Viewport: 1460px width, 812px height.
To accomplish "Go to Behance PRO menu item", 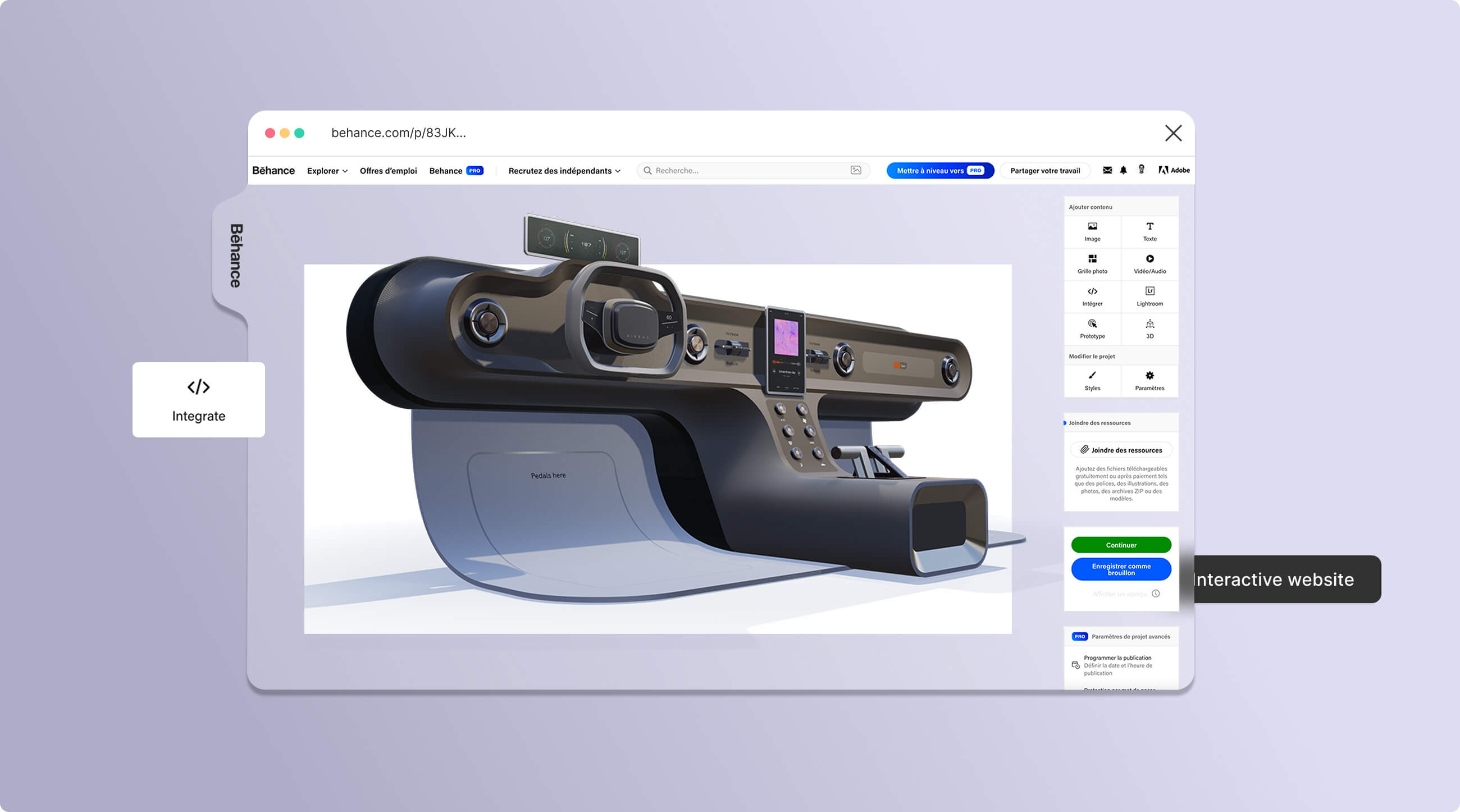I will 455,171.
